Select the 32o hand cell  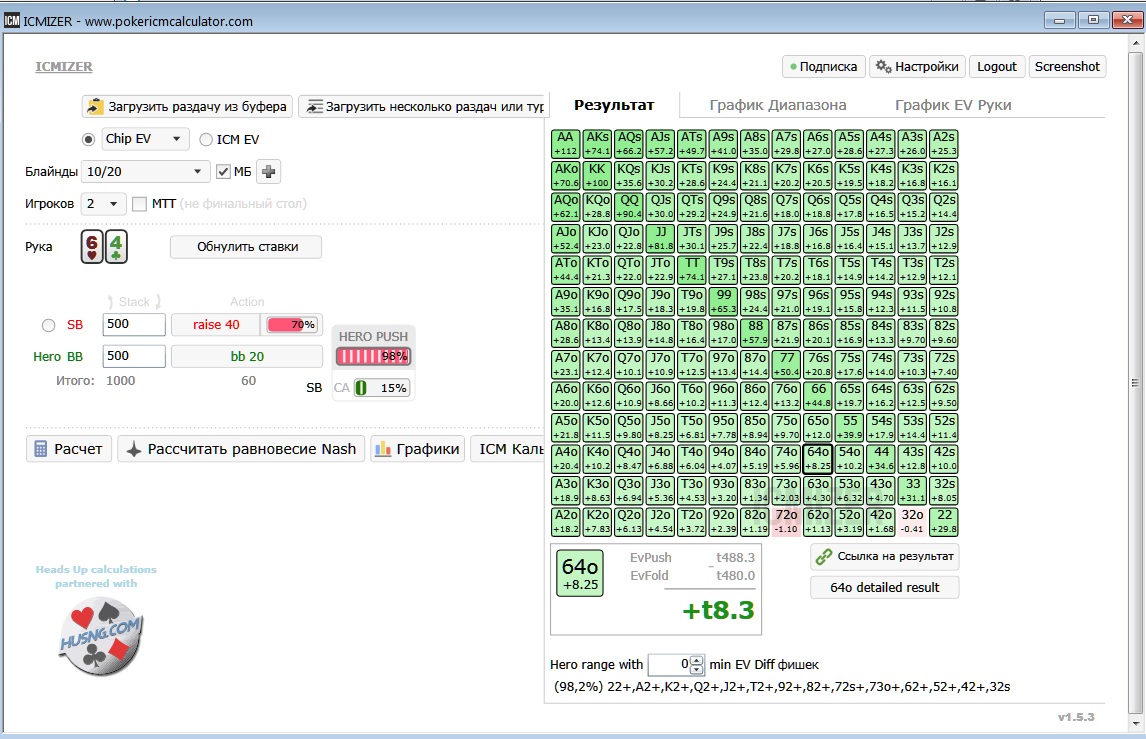coord(912,522)
